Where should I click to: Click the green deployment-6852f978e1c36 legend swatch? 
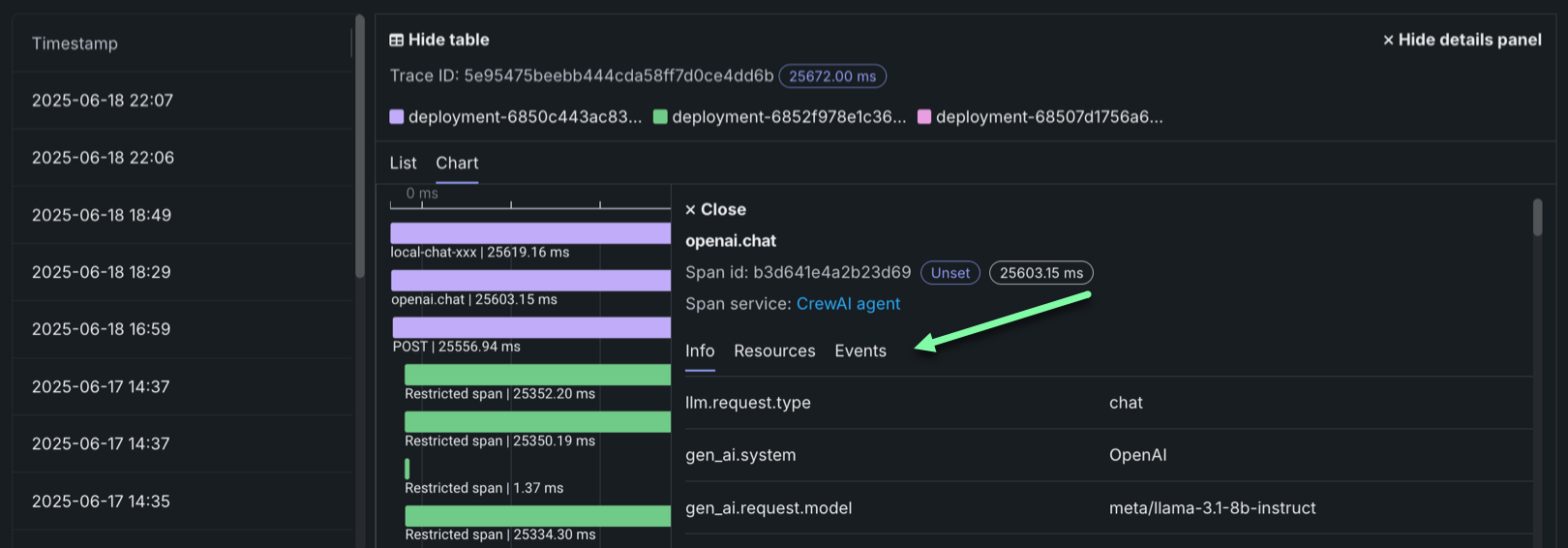point(660,117)
